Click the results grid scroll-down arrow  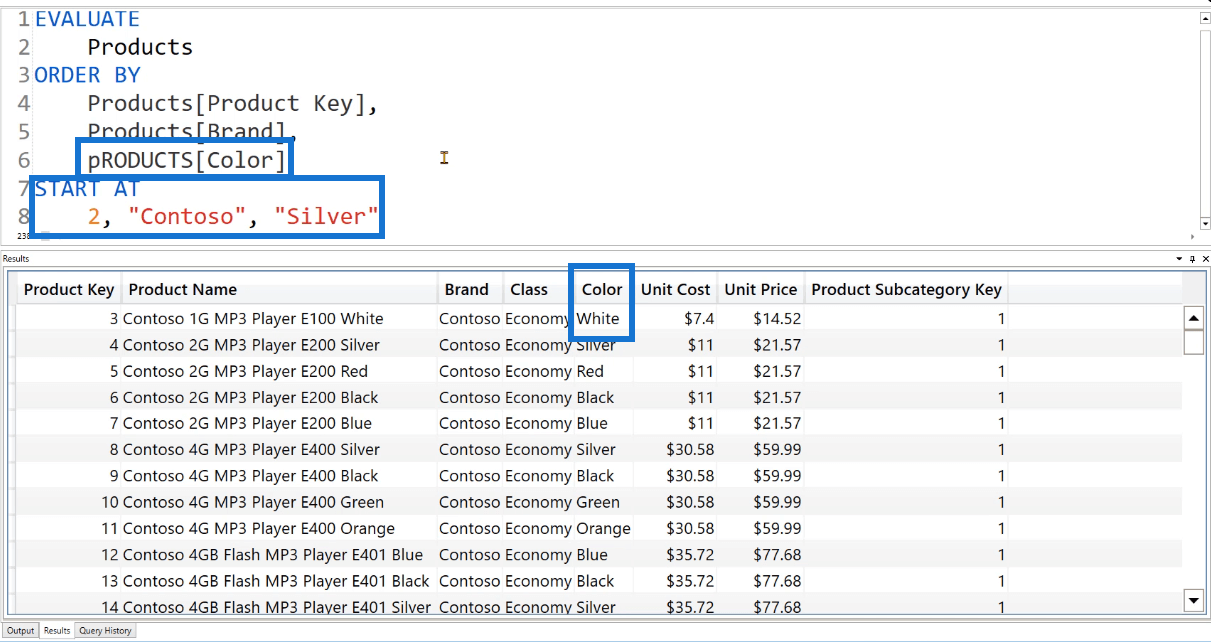[x=1193, y=600]
